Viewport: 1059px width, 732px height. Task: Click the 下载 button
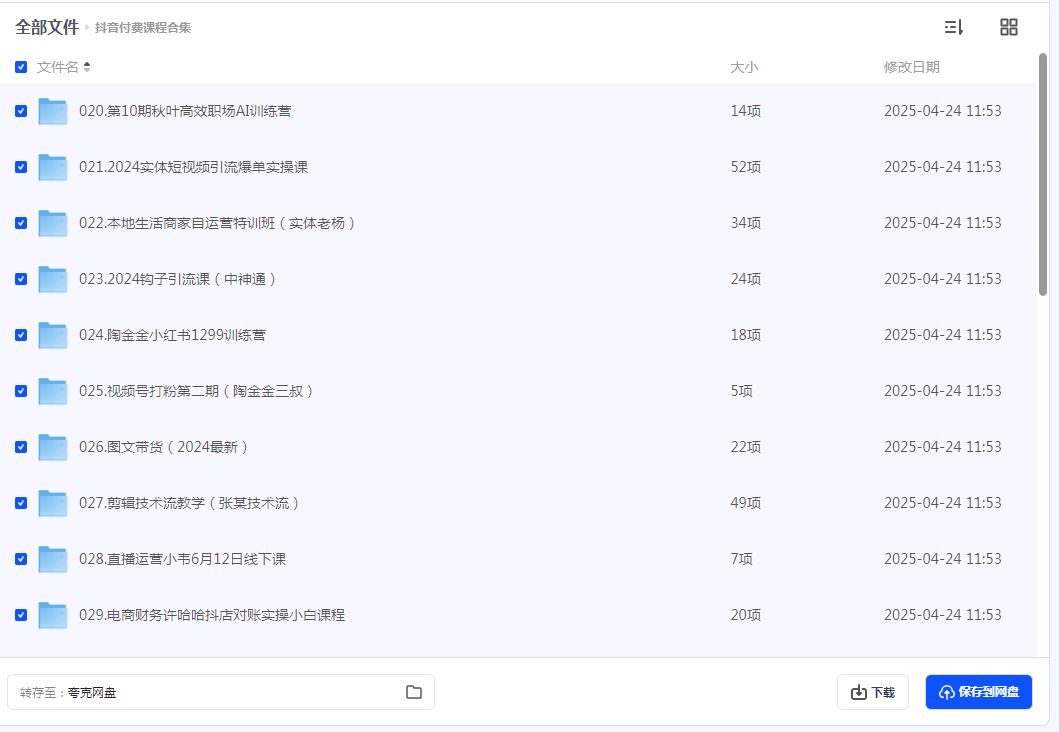[872, 692]
